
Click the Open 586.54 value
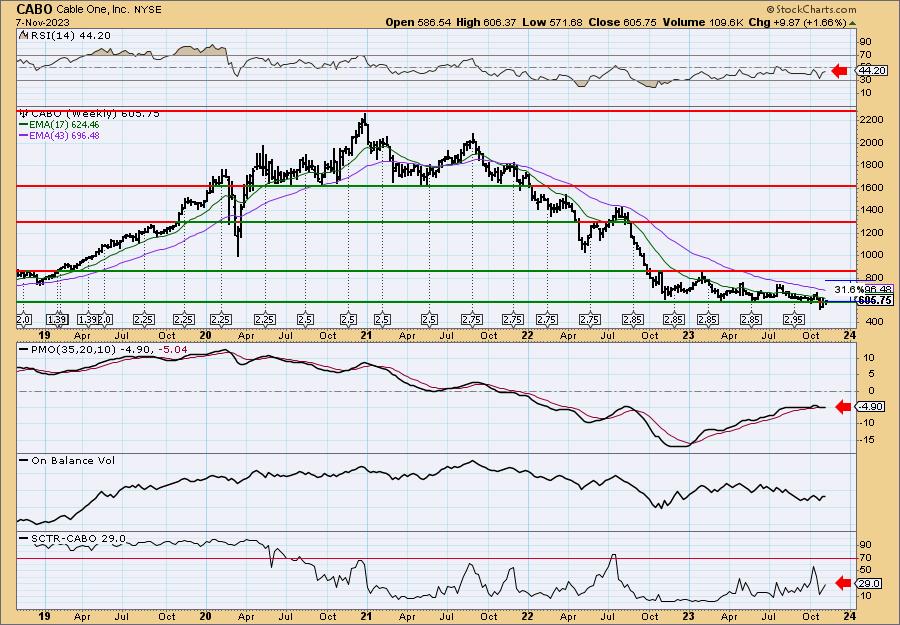click(x=418, y=22)
